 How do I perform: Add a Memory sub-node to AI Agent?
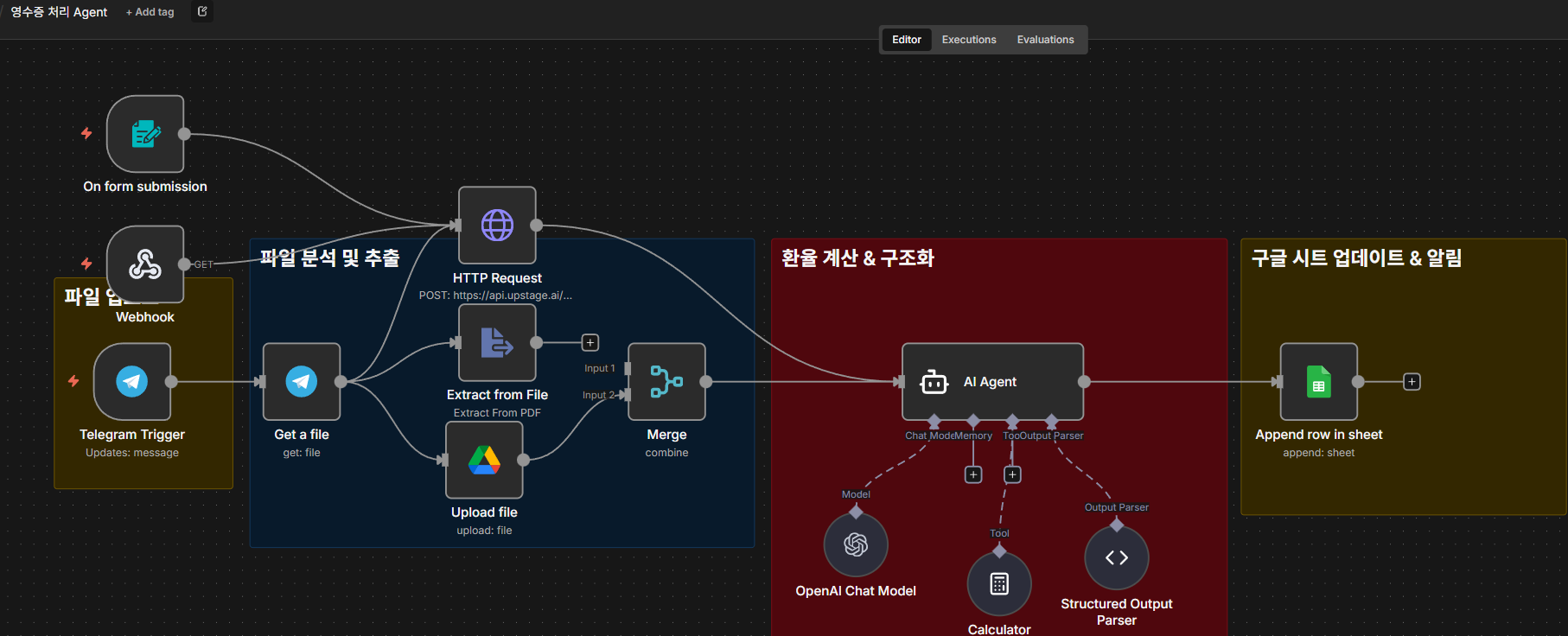point(973,474)
